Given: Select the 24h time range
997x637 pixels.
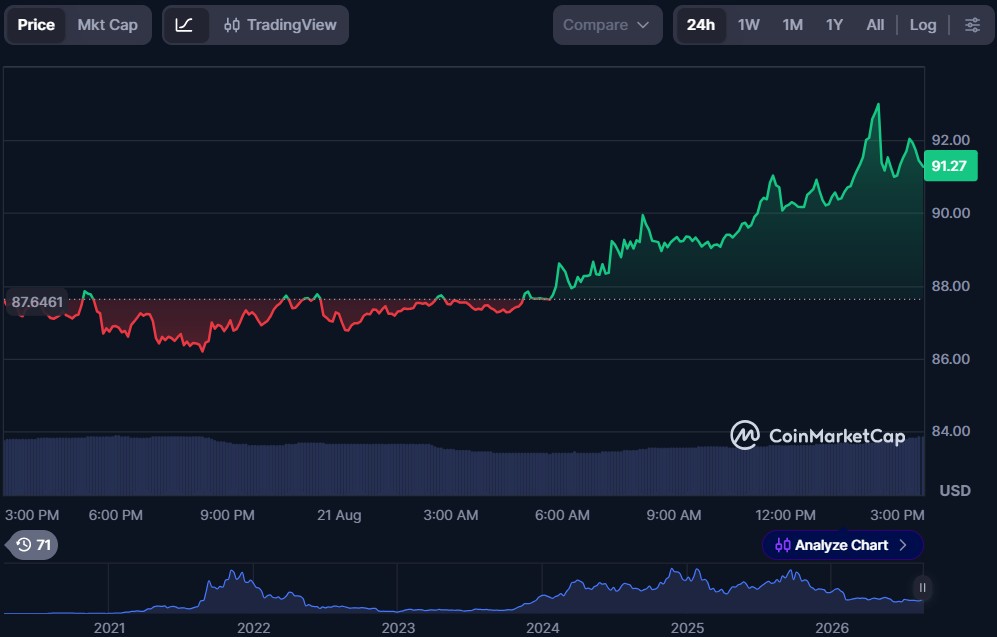Looking at the screenshot, I should [x=701, y=25].
